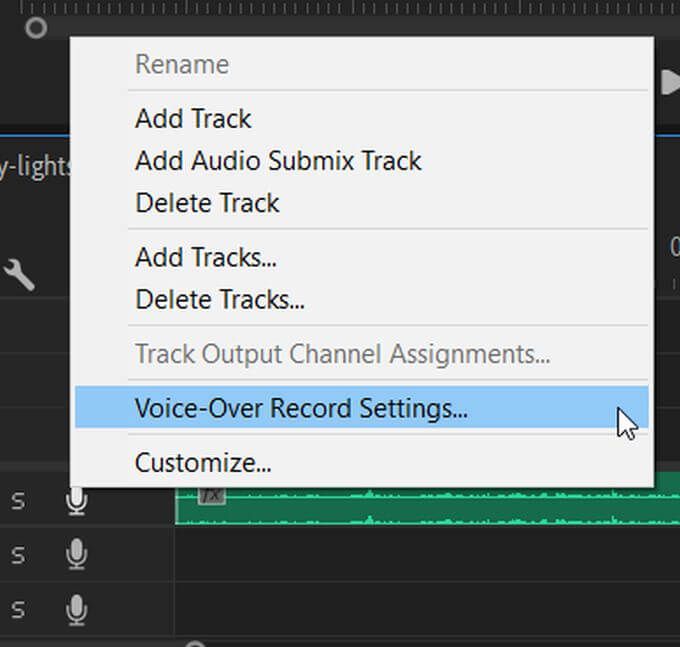Click the fx badge on audio clip

point(212,496)
